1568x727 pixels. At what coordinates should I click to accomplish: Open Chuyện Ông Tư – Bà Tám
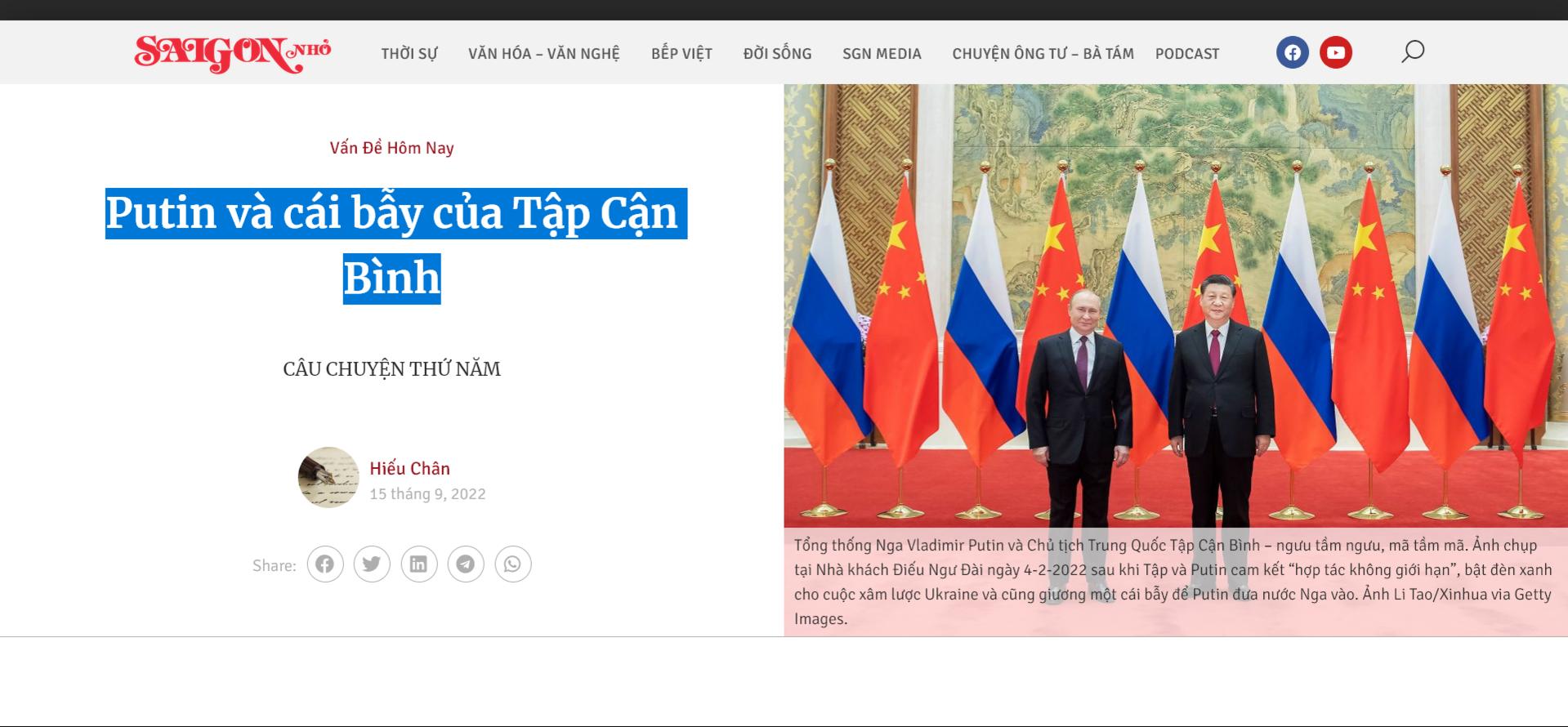pos(1043,54)
